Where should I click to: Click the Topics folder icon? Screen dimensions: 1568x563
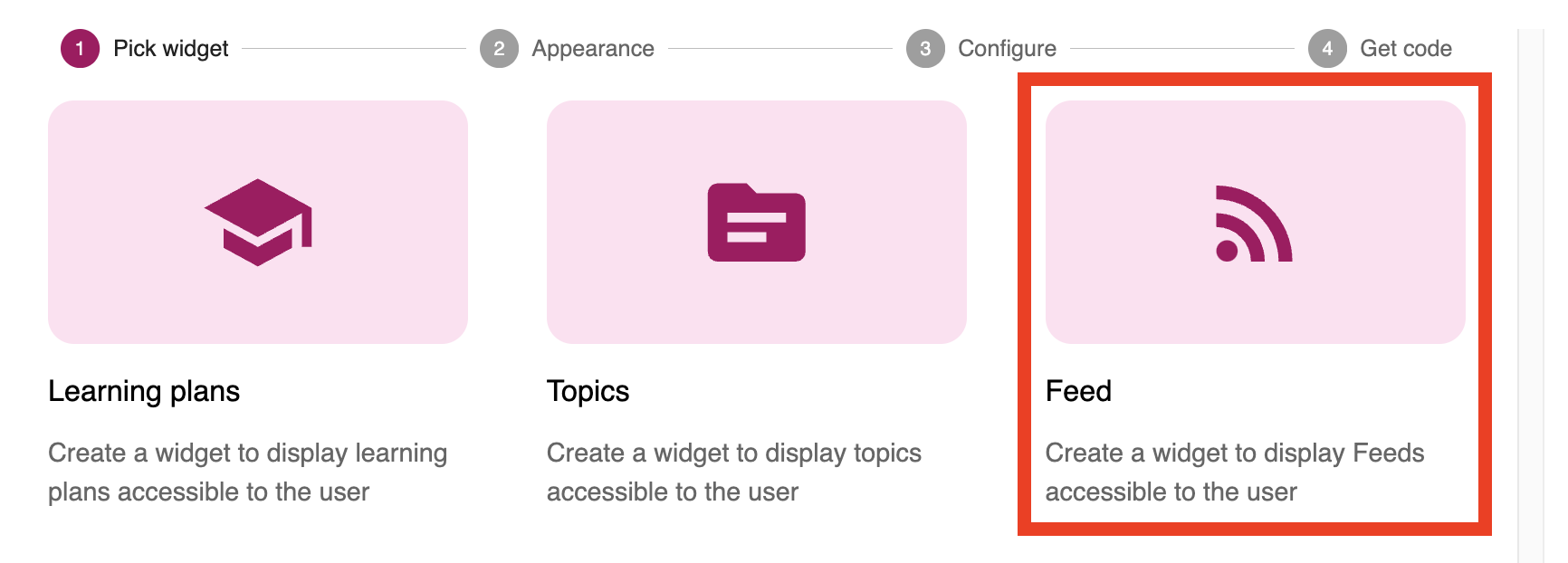click(756, 223)
